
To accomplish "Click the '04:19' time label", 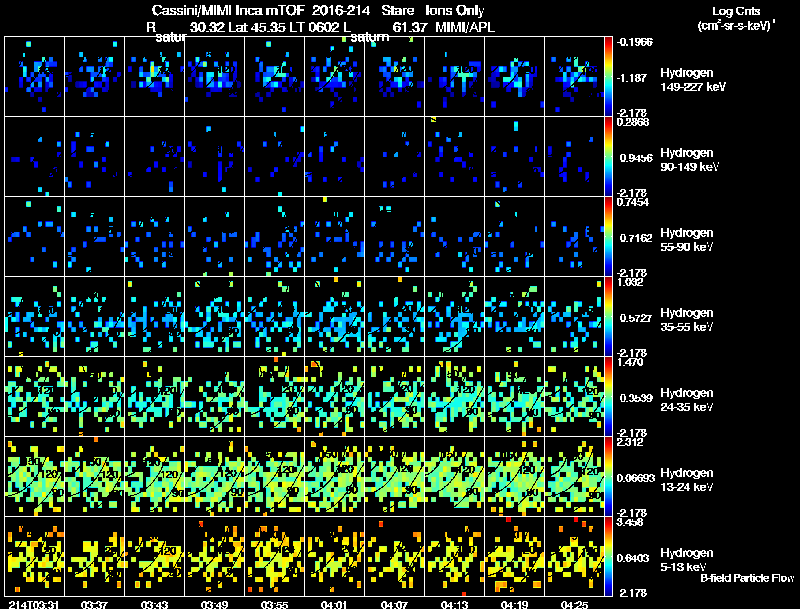I will tap(514, 604).
